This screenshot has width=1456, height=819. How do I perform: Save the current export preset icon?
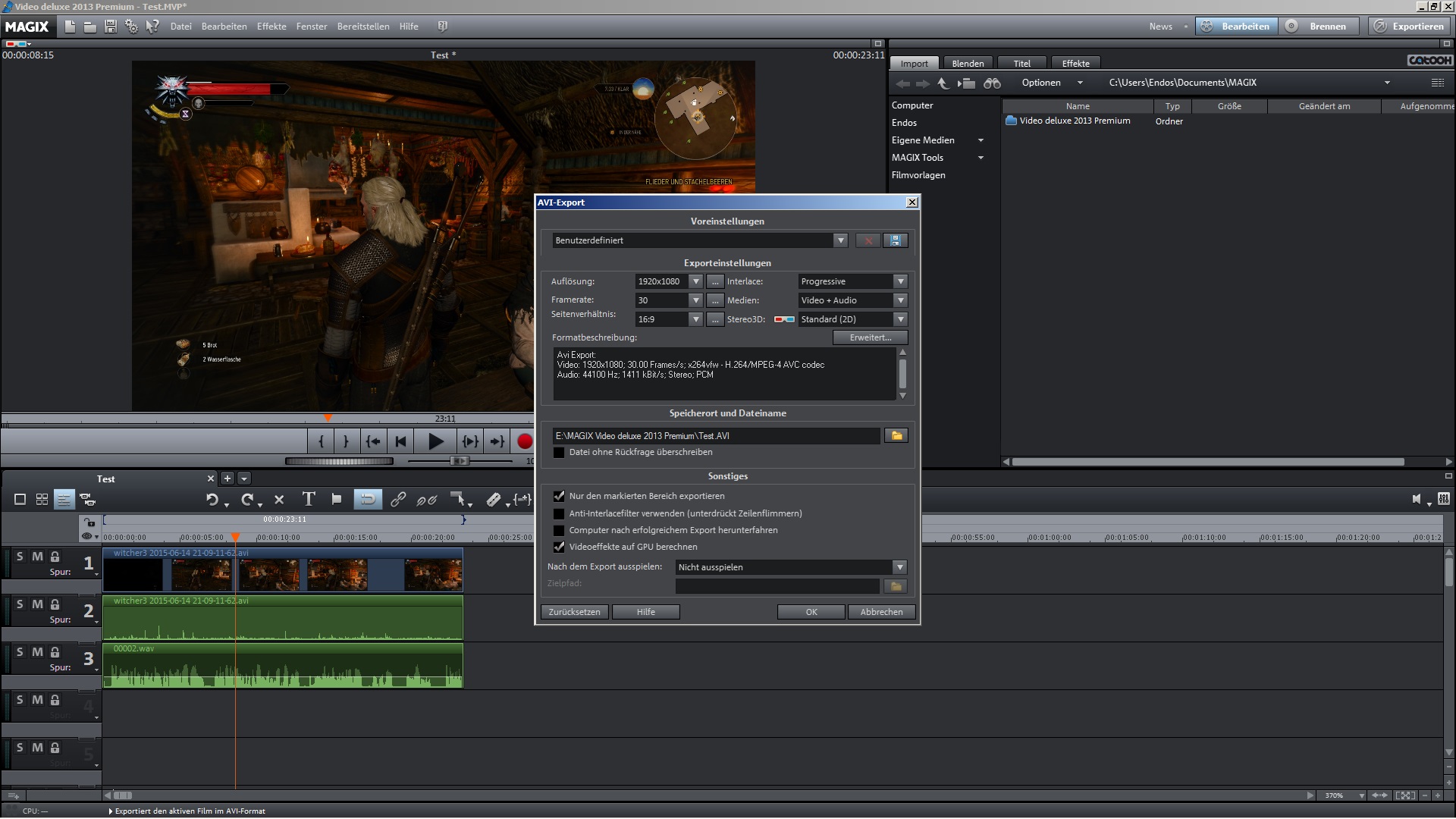tap(896, 240)
